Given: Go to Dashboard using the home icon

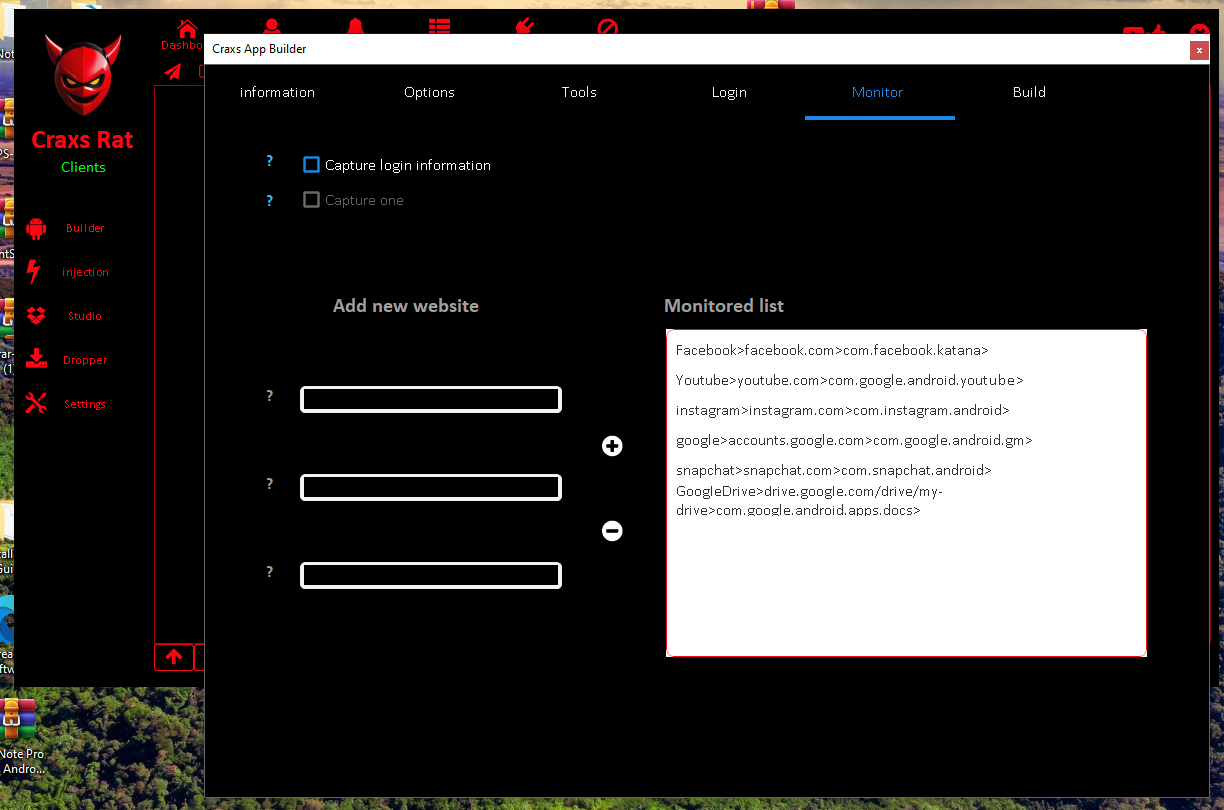Looking at the screenshot, I should pyautogui.click(x=186, y=29).
